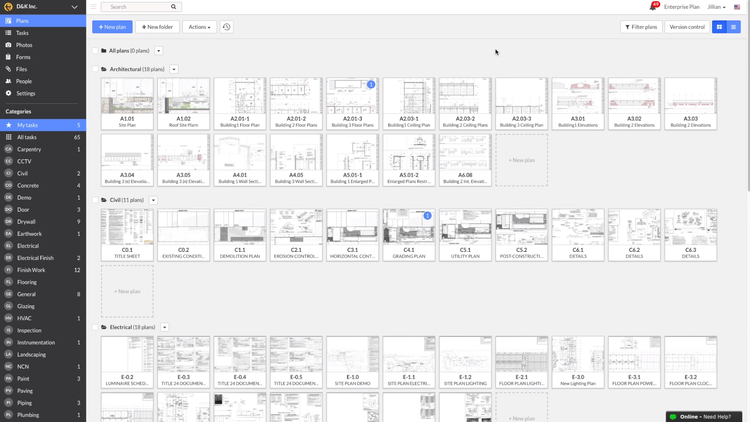Click the search magnifier icon
Viewport: 750px width, 422px height.
pyautogui.click(x=174, y=7)
